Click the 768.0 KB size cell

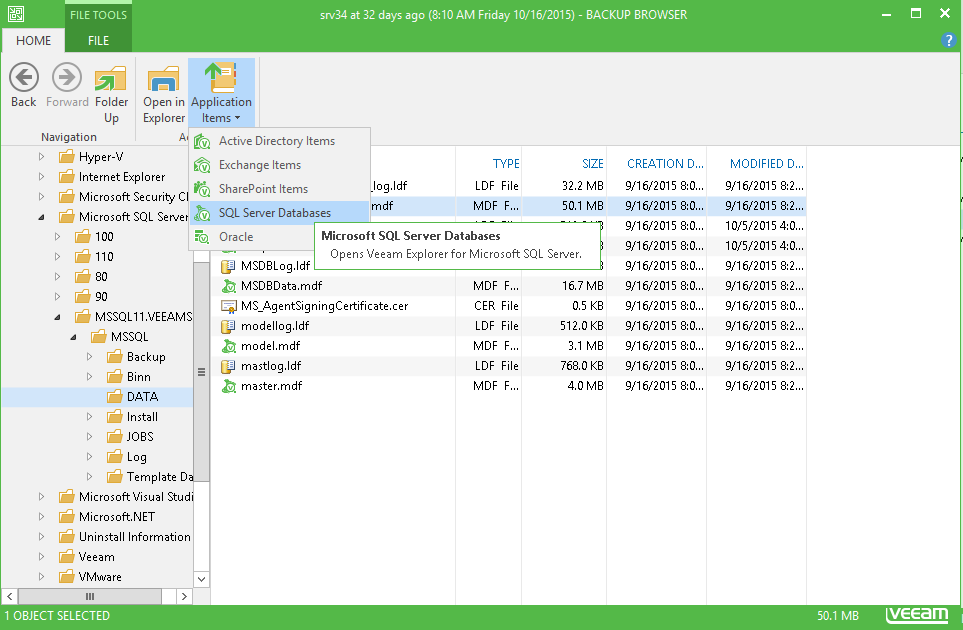(x=581, y=366)
